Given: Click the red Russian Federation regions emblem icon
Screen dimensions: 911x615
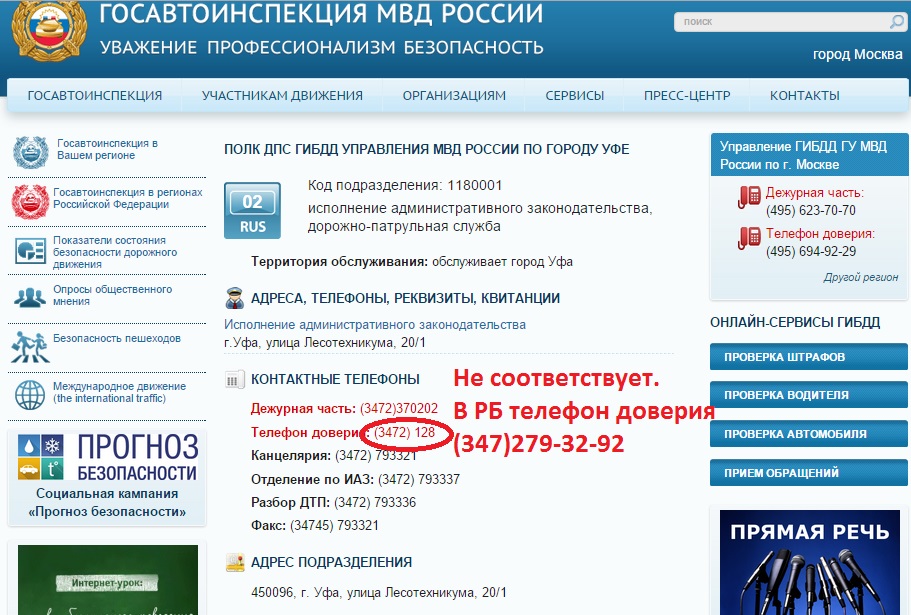Looking at the screenshot, I should pyautogui.click(x=30, y=202).
